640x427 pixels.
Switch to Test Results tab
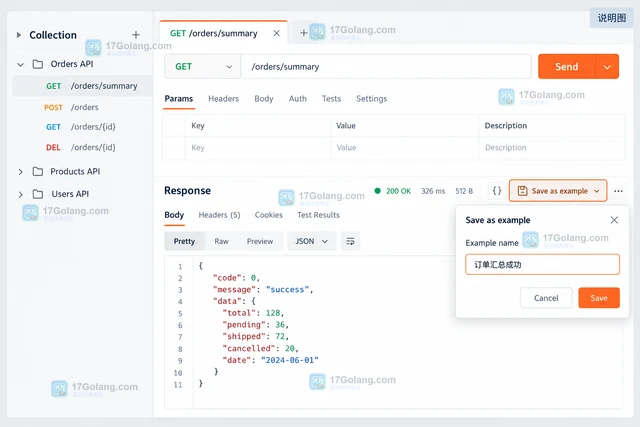coord(318,215)
